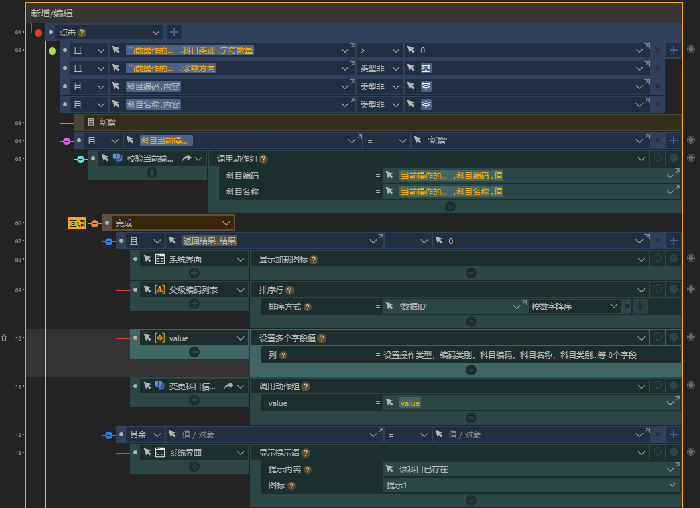
Task: Click the help icon next to 设置多个字段值
Action: click(x=313, y=338)
